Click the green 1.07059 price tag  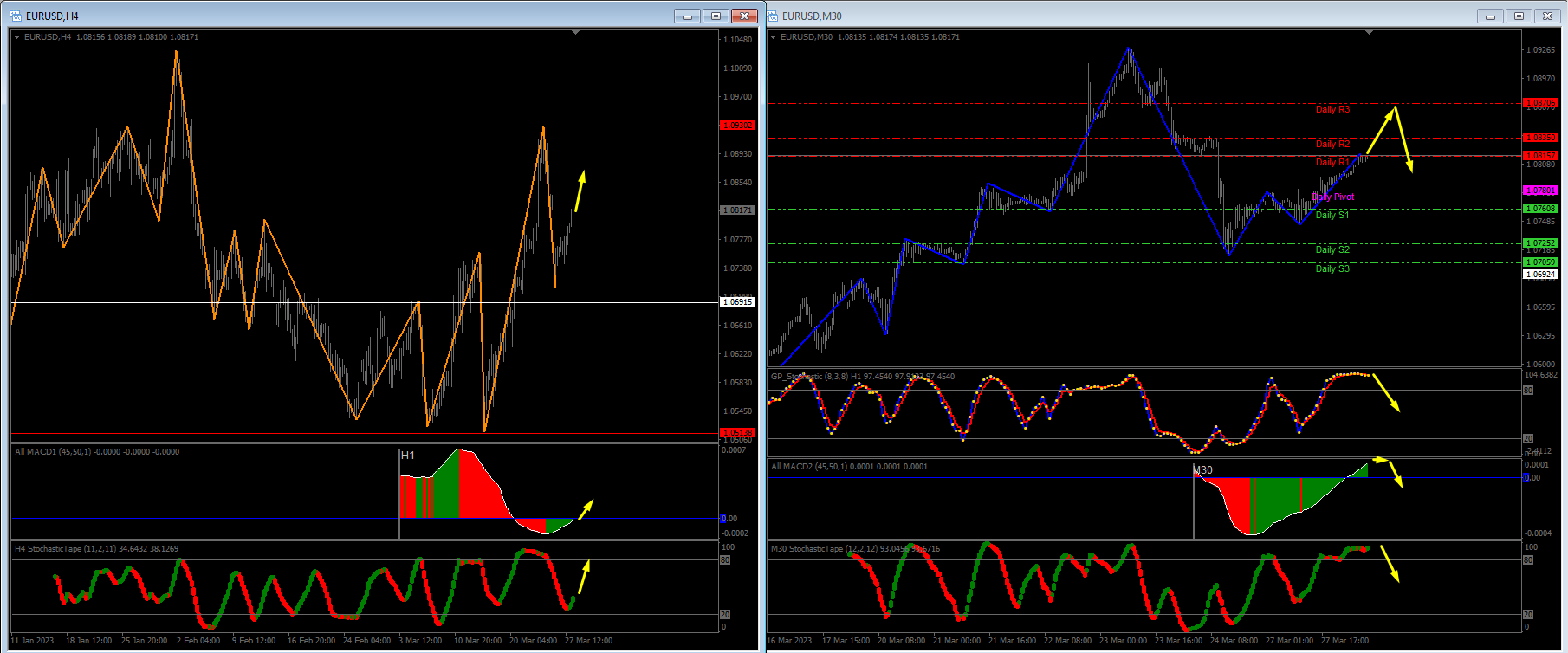(1541, 262)
